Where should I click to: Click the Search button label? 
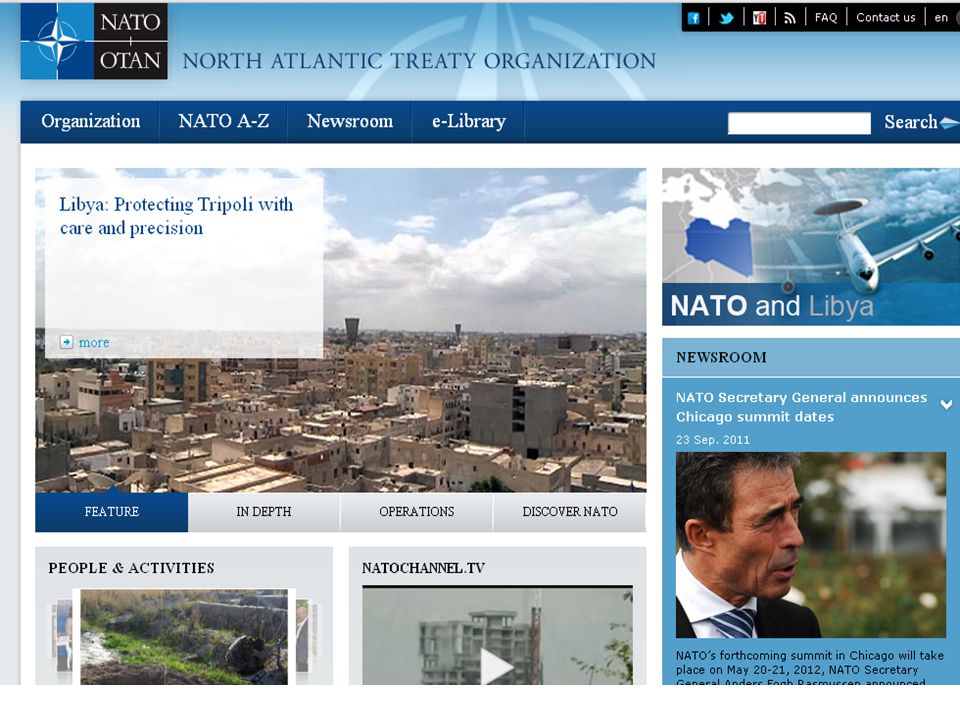[x=910, y=122]
